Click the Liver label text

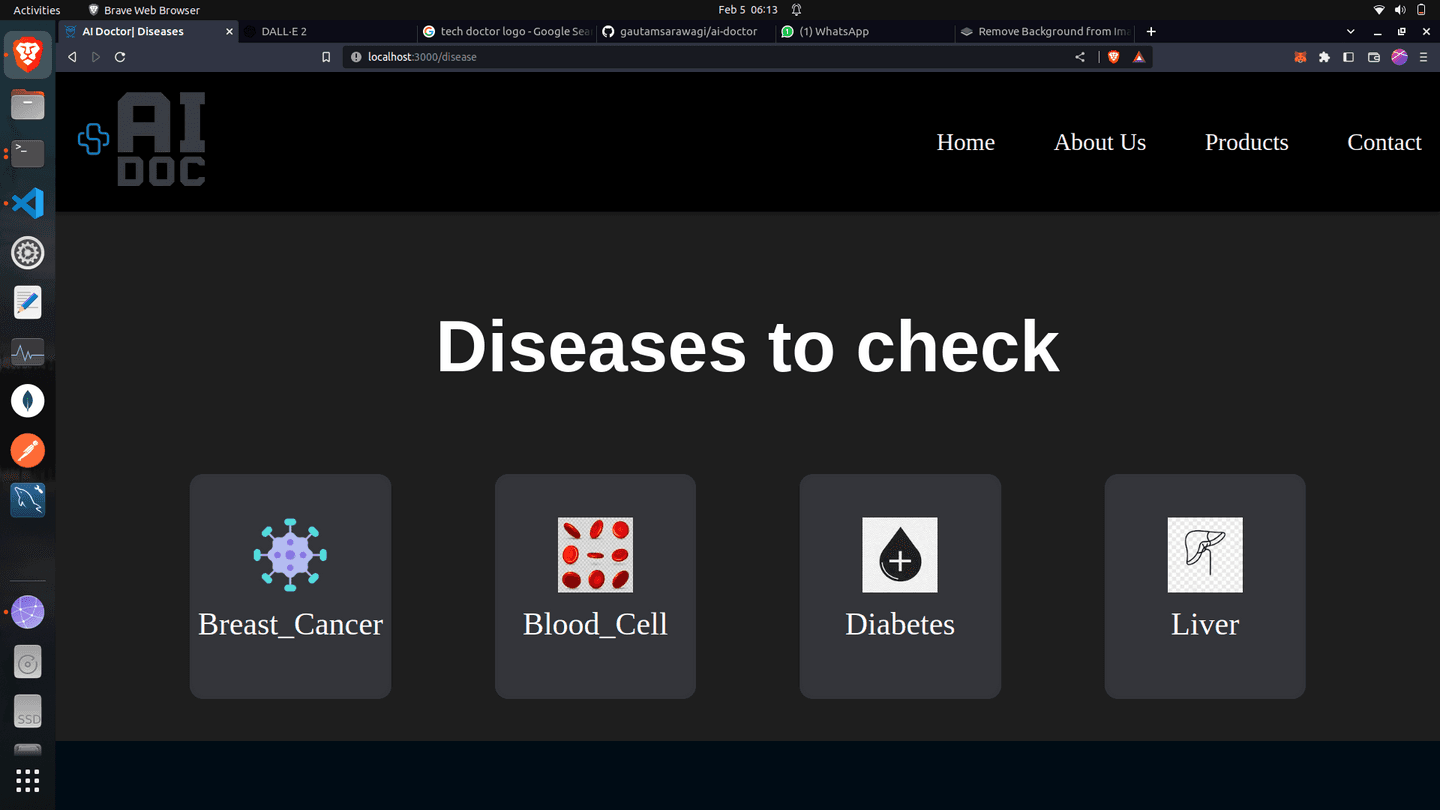pyautogui.click(x=1205, y=624)
